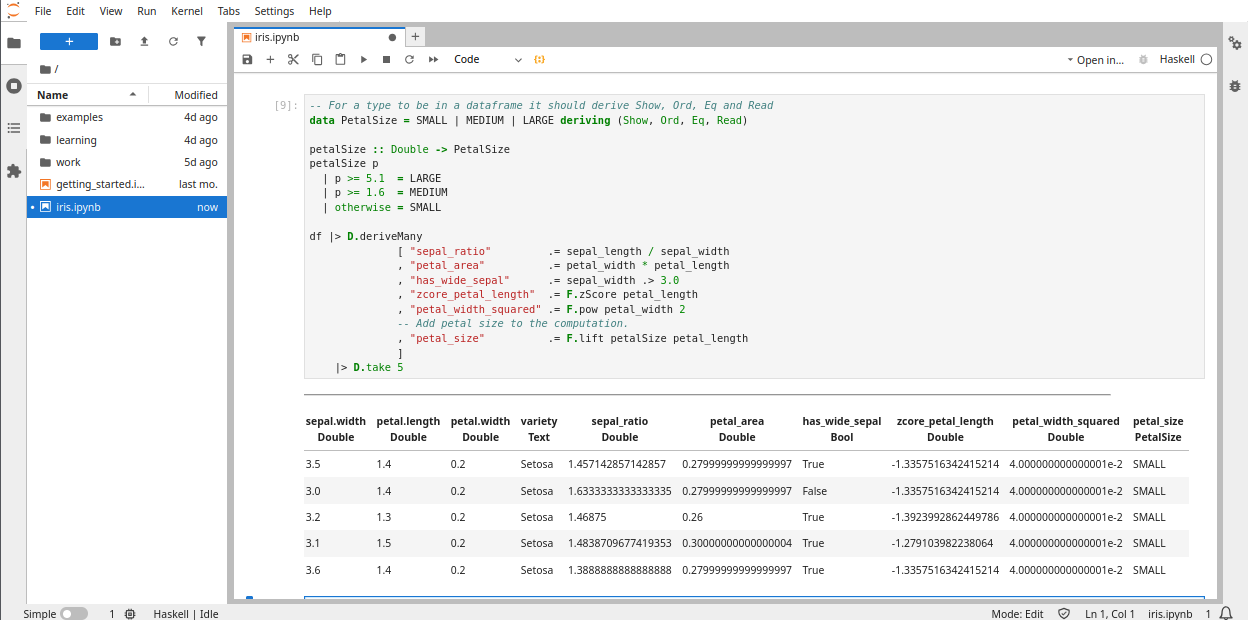Close the iris.ipynb tab unsaved dot
The image size is (1248, 620).
[x=392, y=37]
